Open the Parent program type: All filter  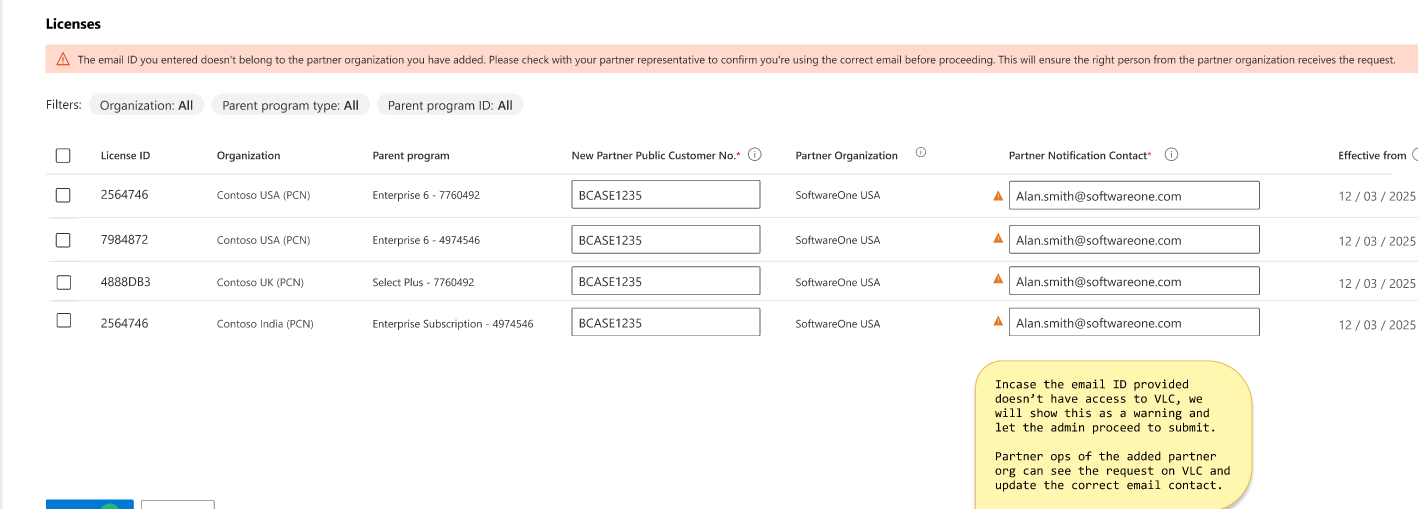(290, 105)
